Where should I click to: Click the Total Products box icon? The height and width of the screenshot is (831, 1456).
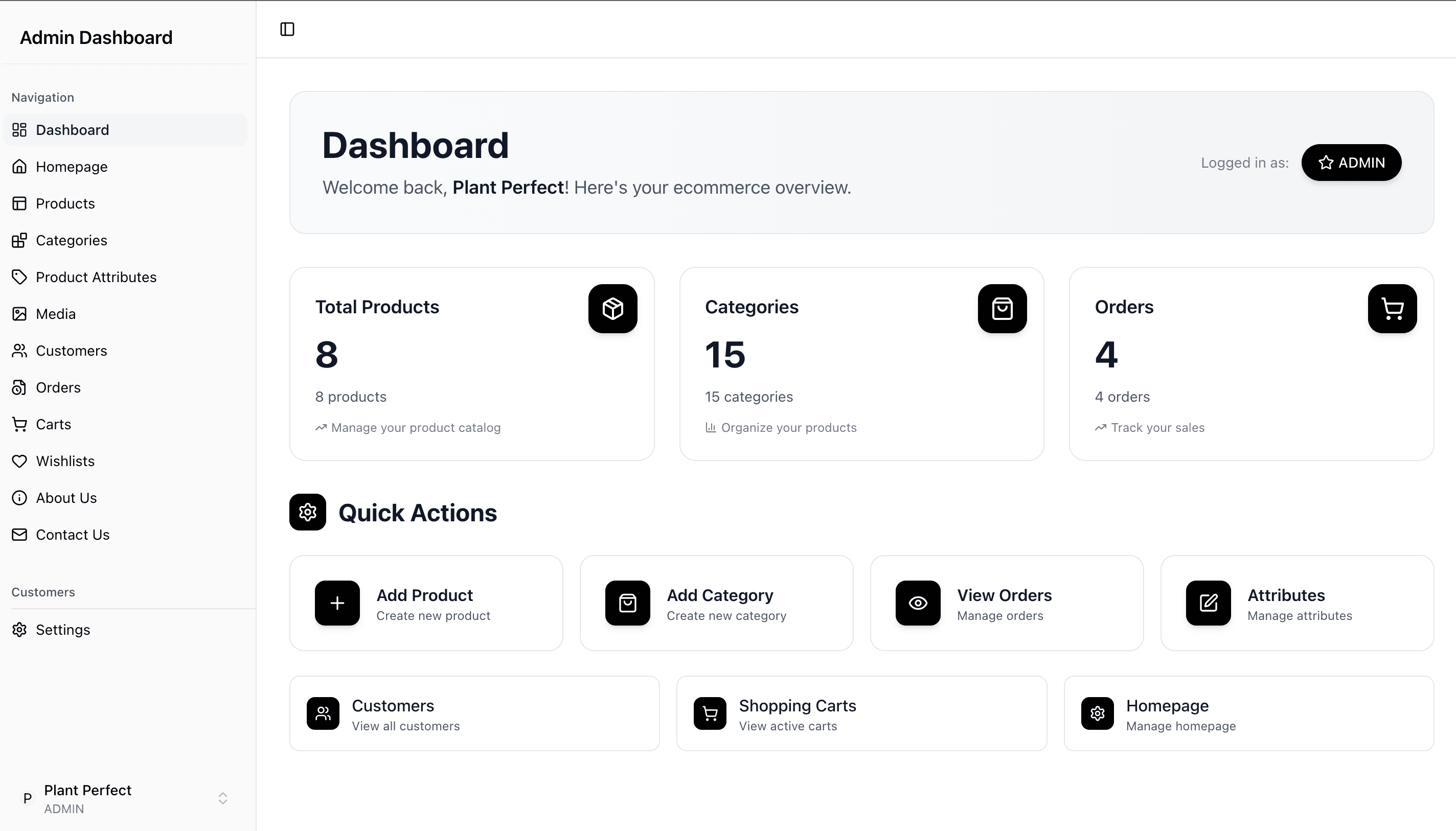[x=612, y=309]
